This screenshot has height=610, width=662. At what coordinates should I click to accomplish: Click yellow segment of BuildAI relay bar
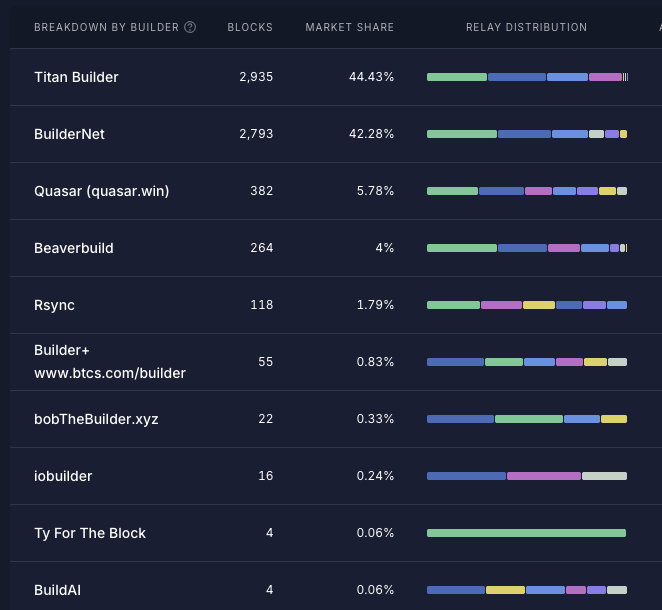pos(505,590)
